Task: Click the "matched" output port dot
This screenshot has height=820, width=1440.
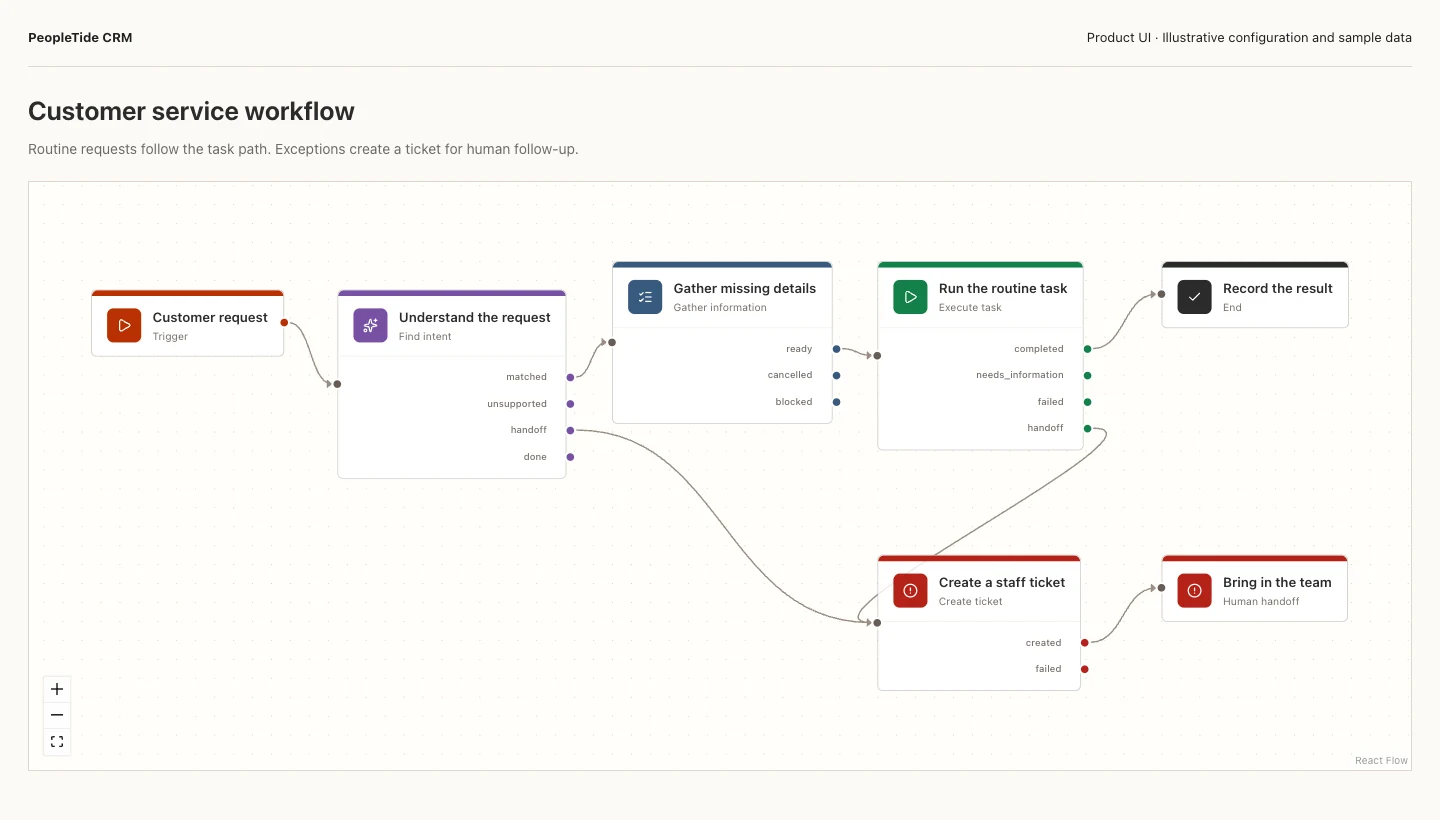Action: pyautogui.click(x=570, y=377)
